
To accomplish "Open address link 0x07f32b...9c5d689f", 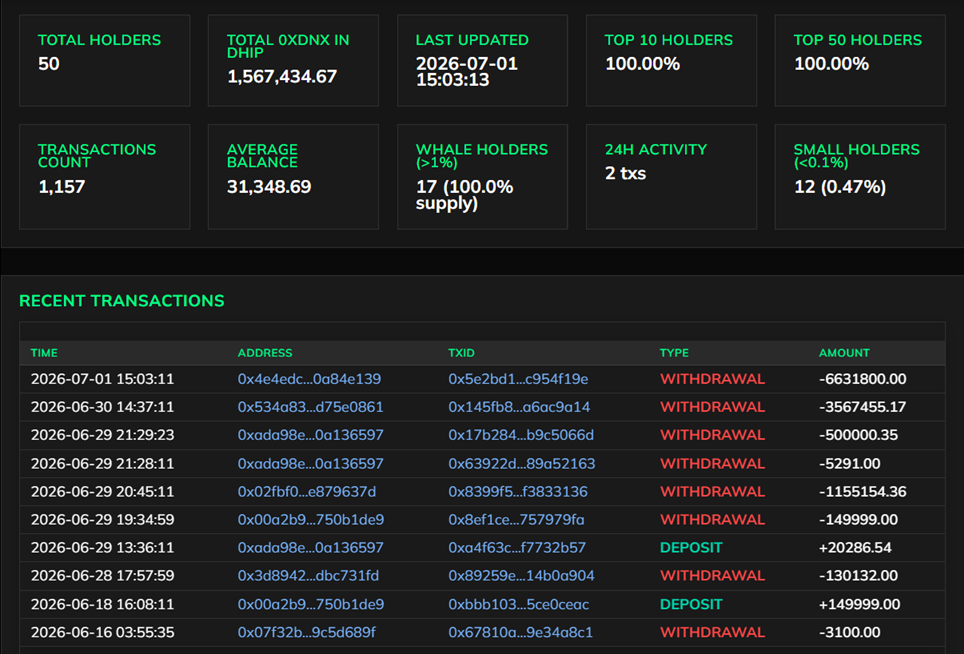I will point(307,632).
